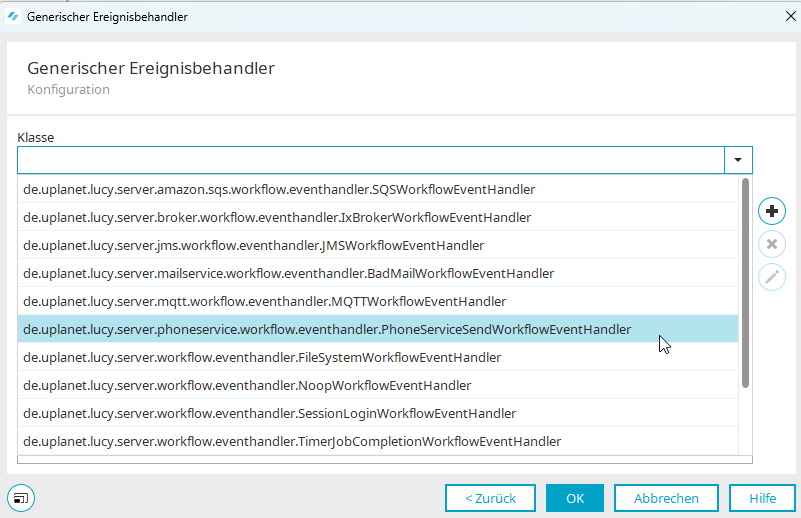The height and width of the screenshot is (518, 801).
Task: Select SQSWorkflowEventHandler class
Action: pyautogui.click(x=378, y=190)
